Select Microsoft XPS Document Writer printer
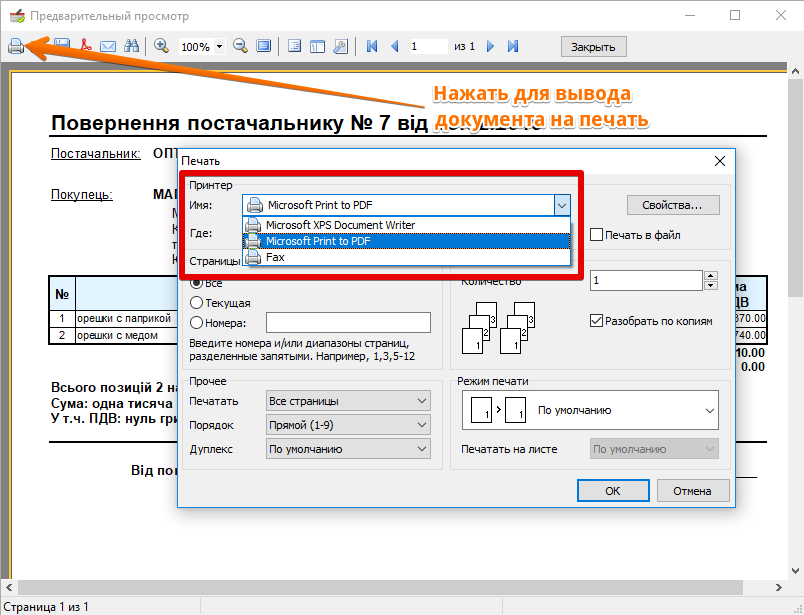The image size is (804, 615). tap(407, 225)
